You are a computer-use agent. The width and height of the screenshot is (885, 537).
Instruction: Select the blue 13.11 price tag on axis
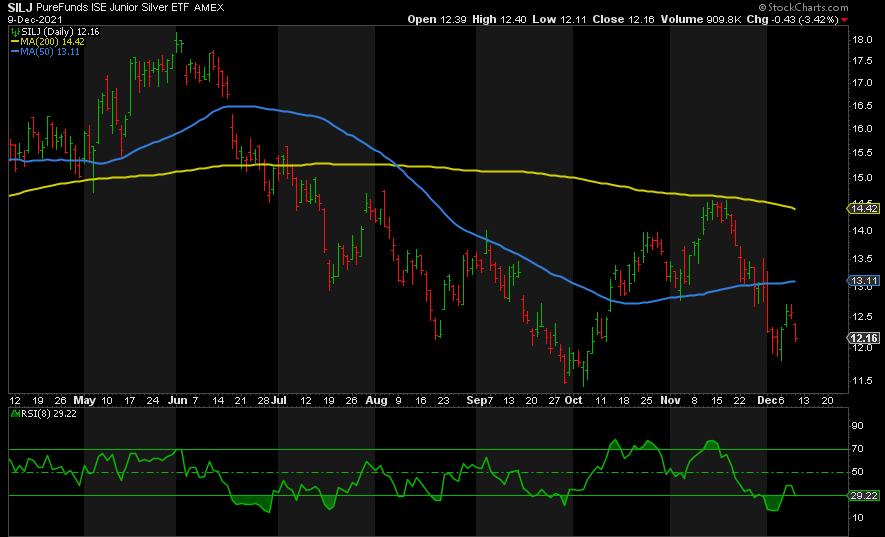coord(863,281)
